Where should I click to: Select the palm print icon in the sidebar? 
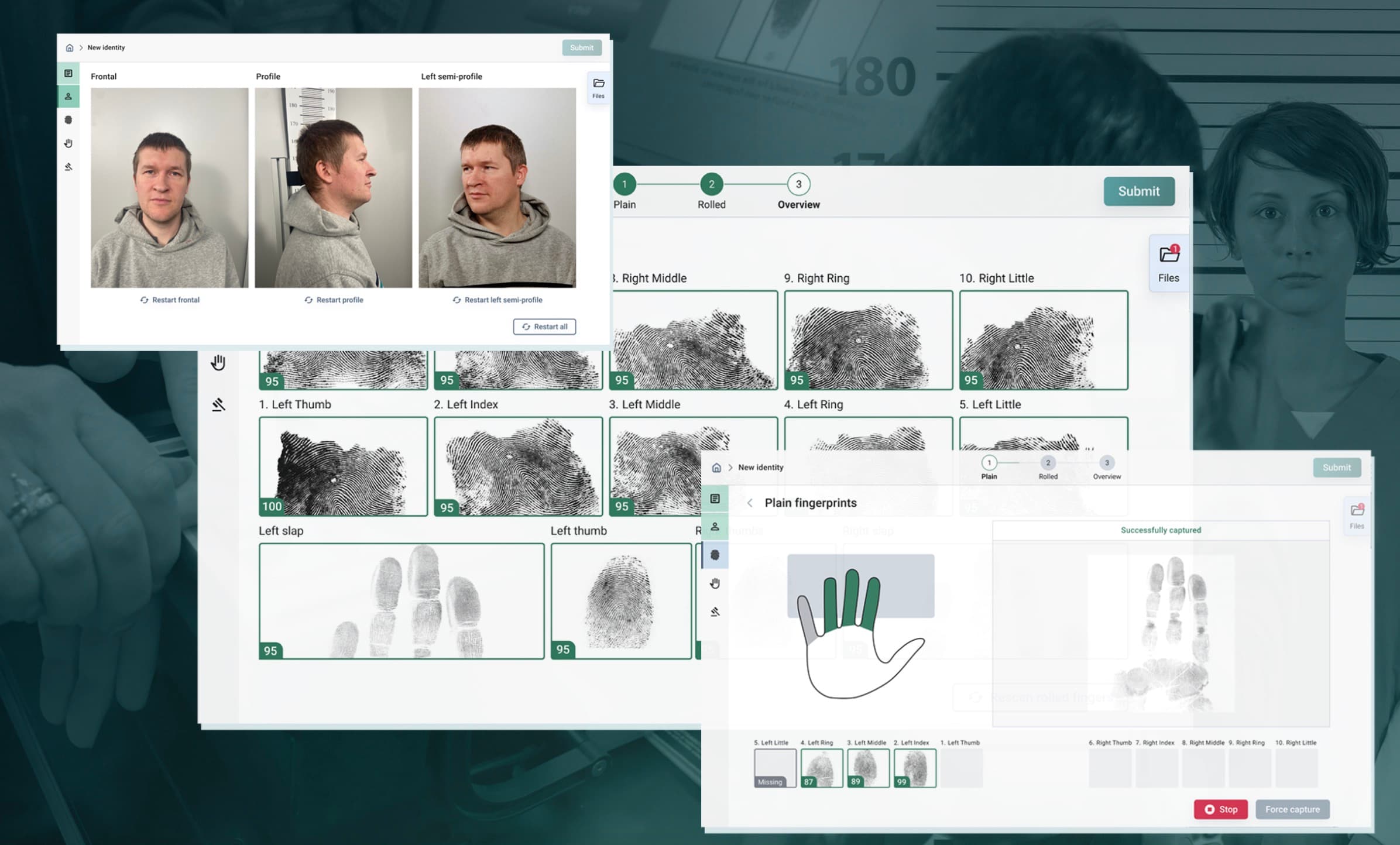click(68, 143)
